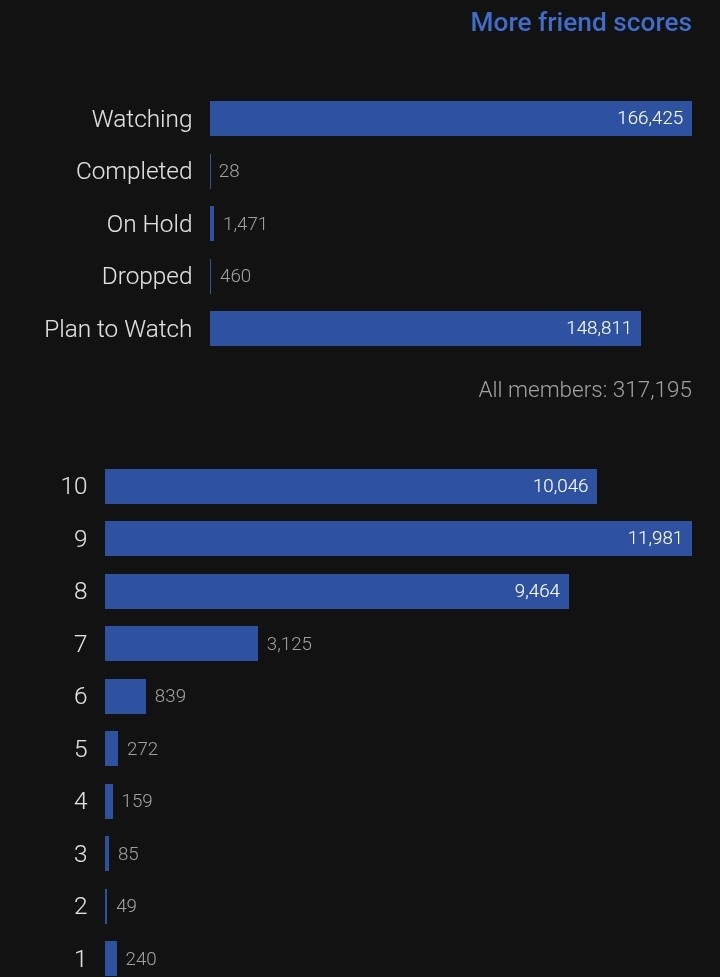
Task: Click the Watching bar showing 166,425
Action: point(450,118)
